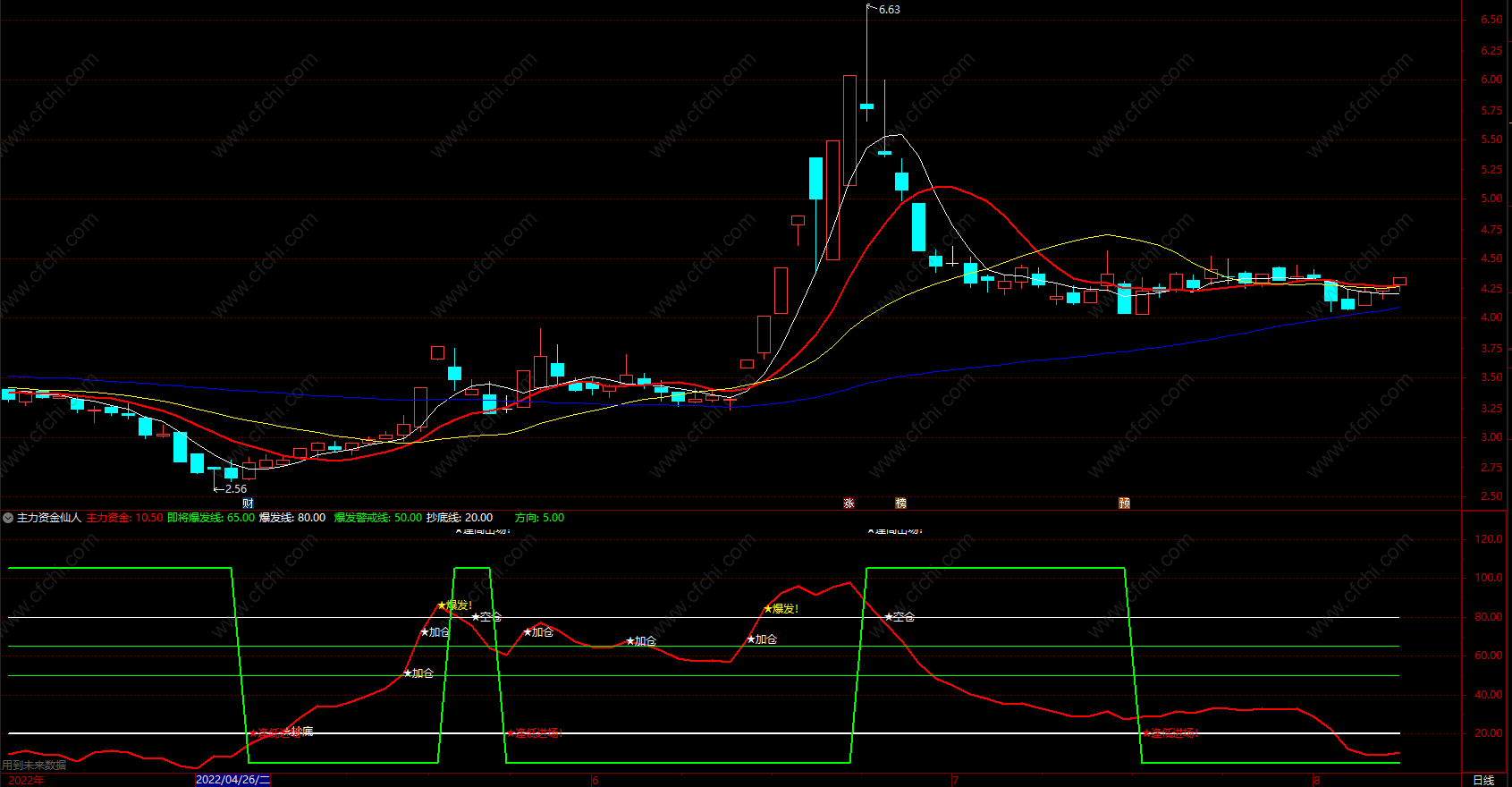Open the 主力资金仙人 indicator dropdown arrow
The width and height of the screenshot is (1512, 787).
click(8, 518)
